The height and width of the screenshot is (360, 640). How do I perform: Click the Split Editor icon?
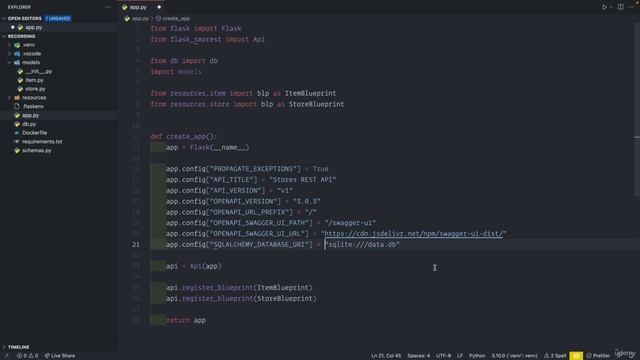click(620, 7)
